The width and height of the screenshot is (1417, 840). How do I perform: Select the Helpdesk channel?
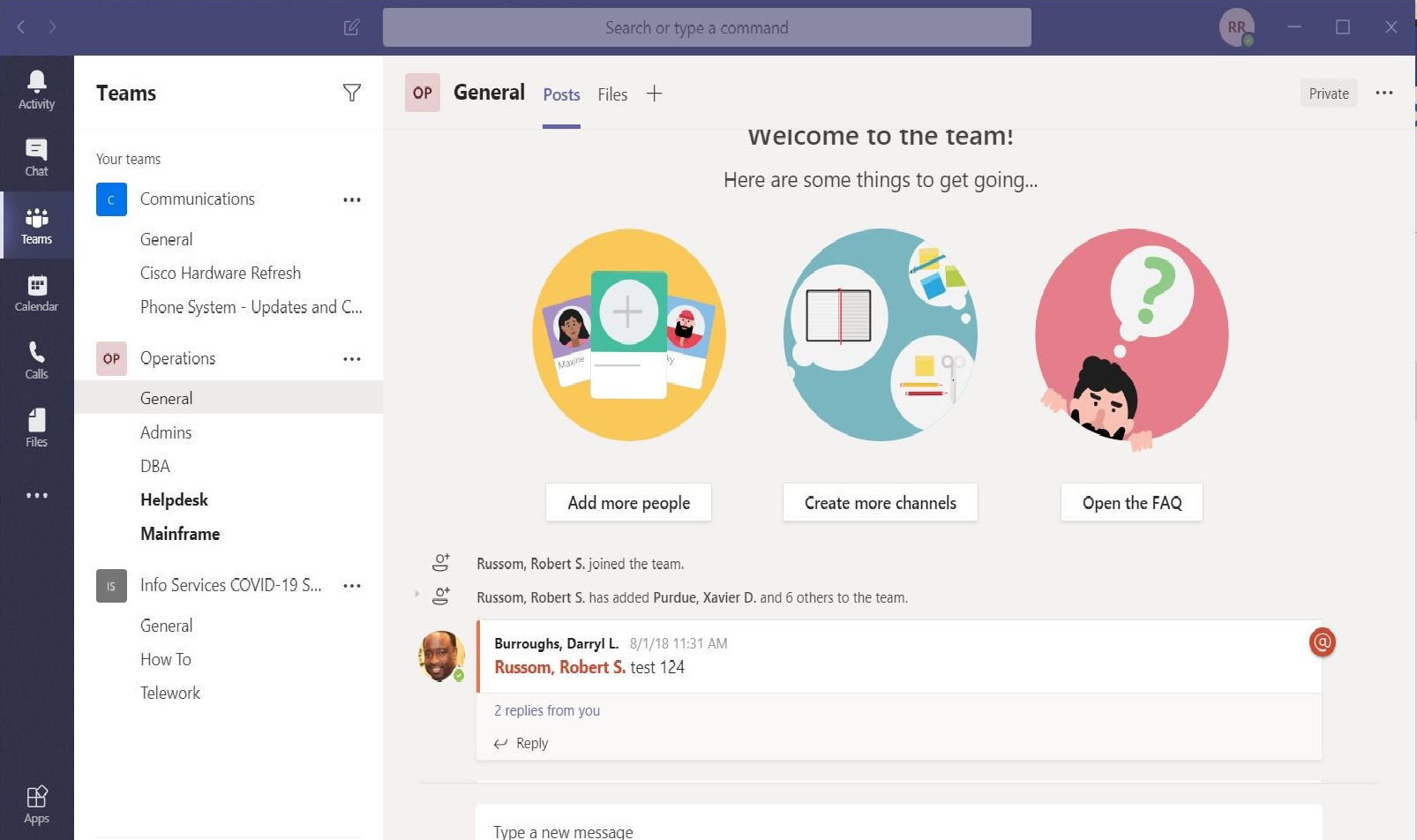[174, 499]
